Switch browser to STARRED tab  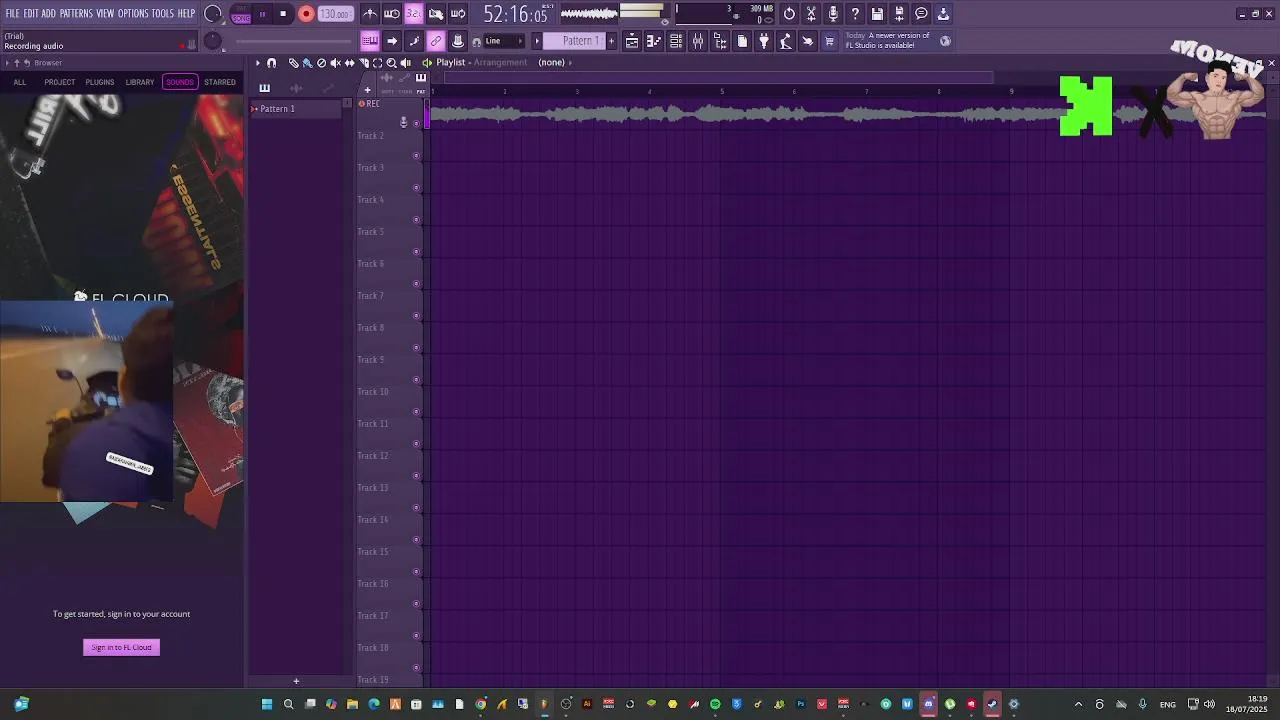pos(220,82)
